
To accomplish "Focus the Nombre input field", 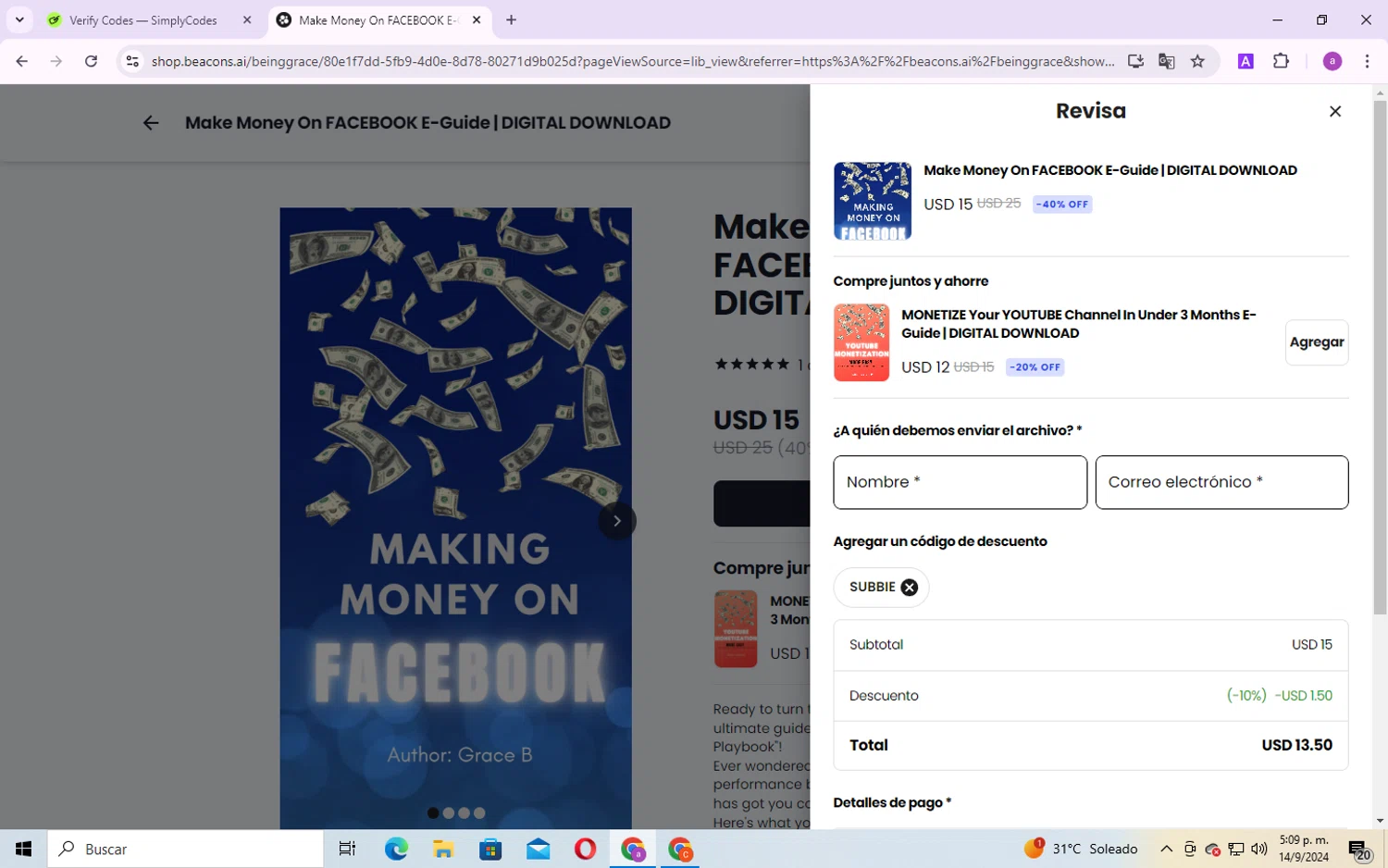I will point(960,482).
